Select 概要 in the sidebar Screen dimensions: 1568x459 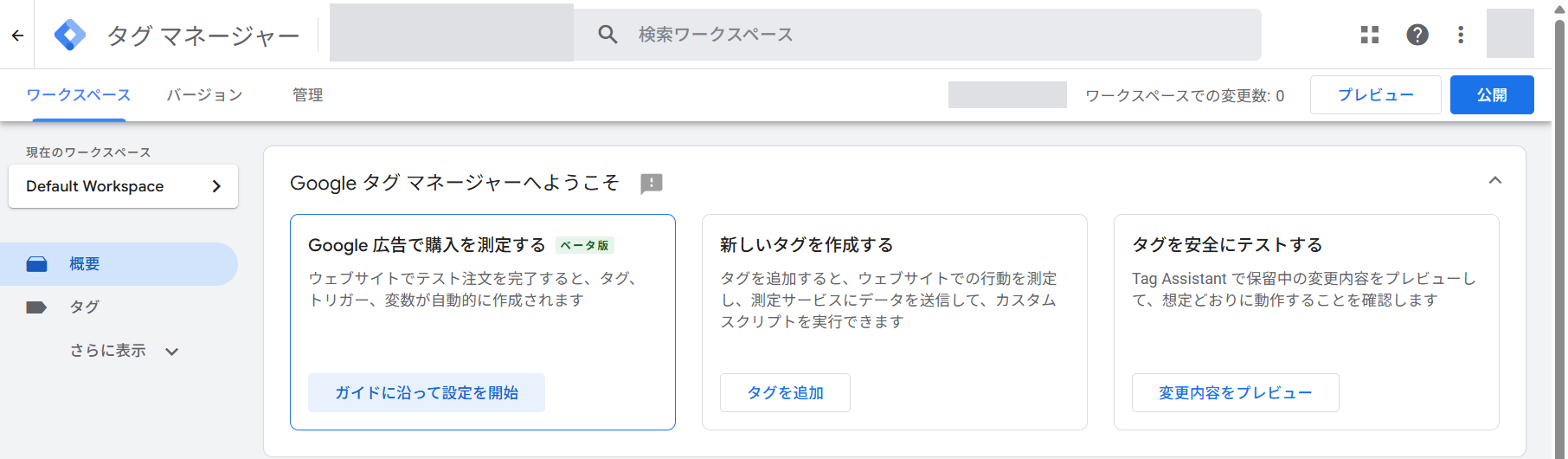pyautogui.click(x=119, y=264)
